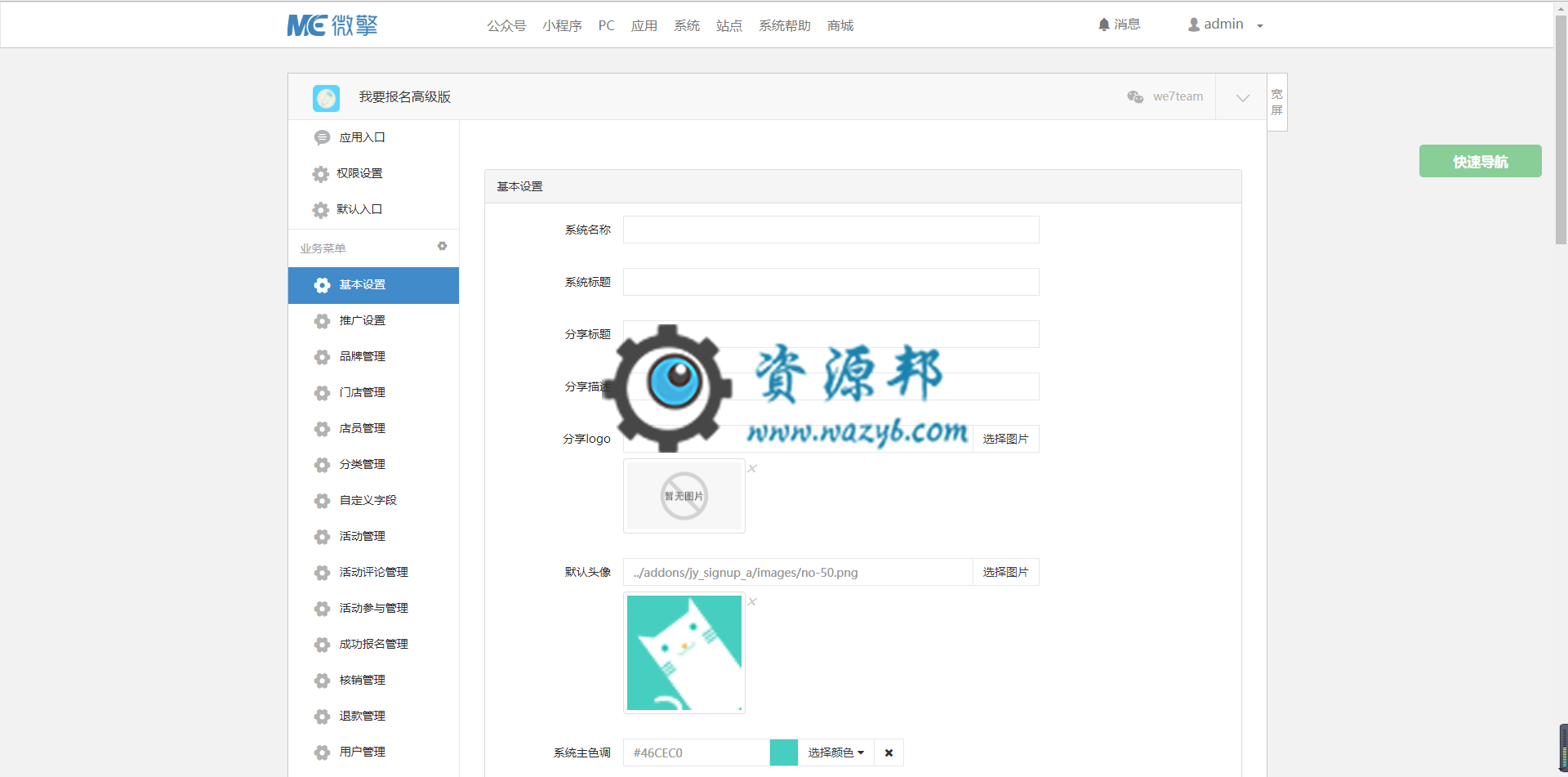Click the 微擎 logo in header
Image resolution: width=1568 pixels, height=777 pixels.
332,25
